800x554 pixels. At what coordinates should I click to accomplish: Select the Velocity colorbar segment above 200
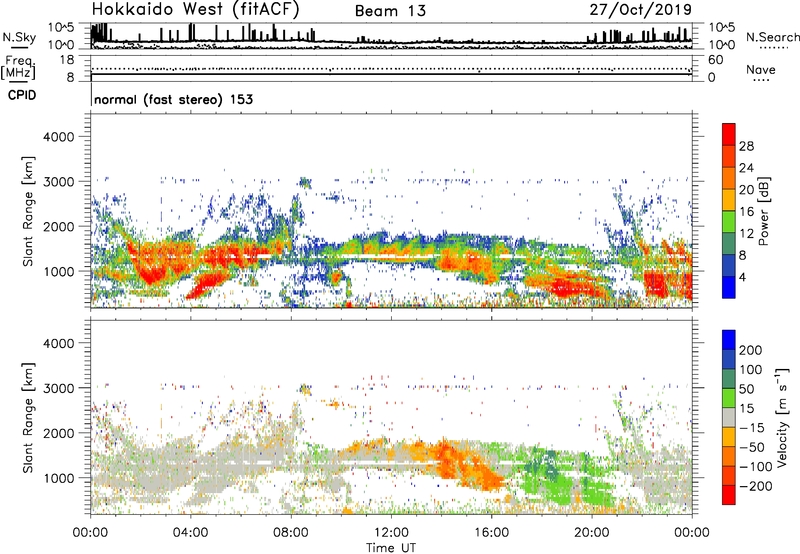click(729, 340)
